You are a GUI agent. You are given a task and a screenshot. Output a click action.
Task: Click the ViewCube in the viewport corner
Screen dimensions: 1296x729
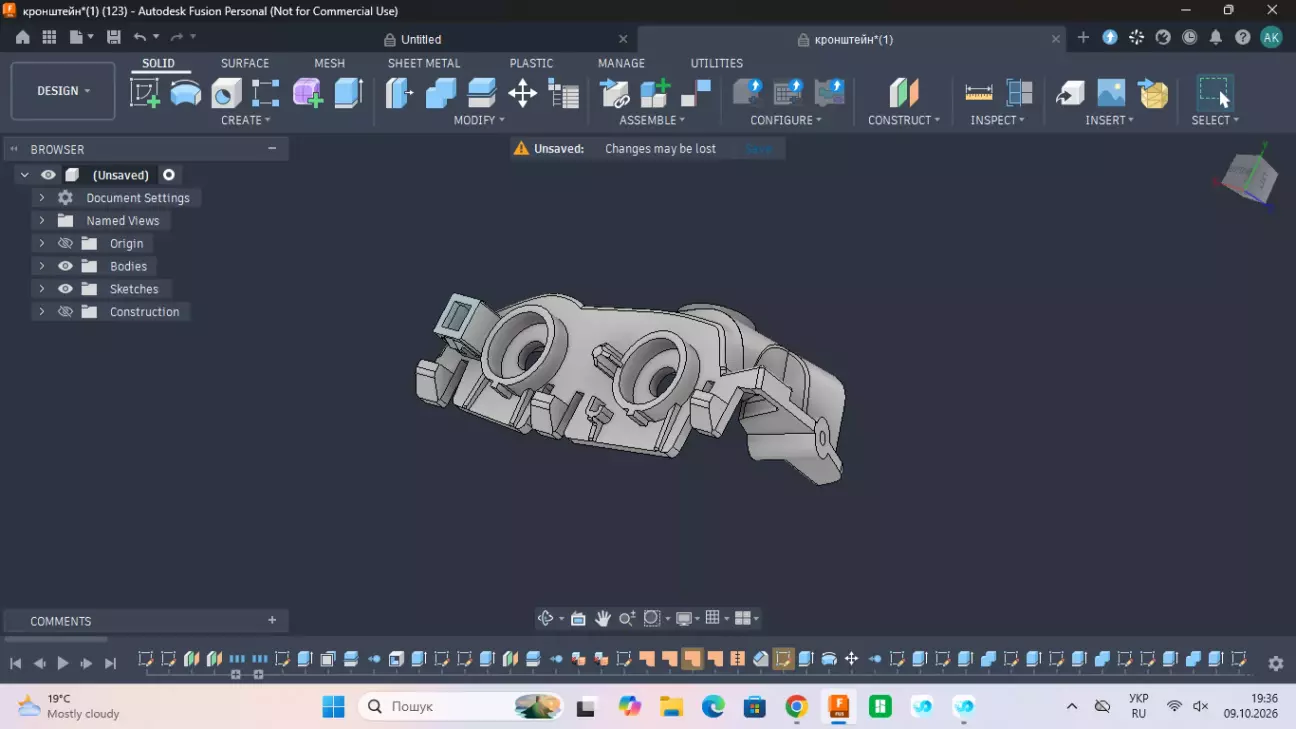coord(1249,178)
